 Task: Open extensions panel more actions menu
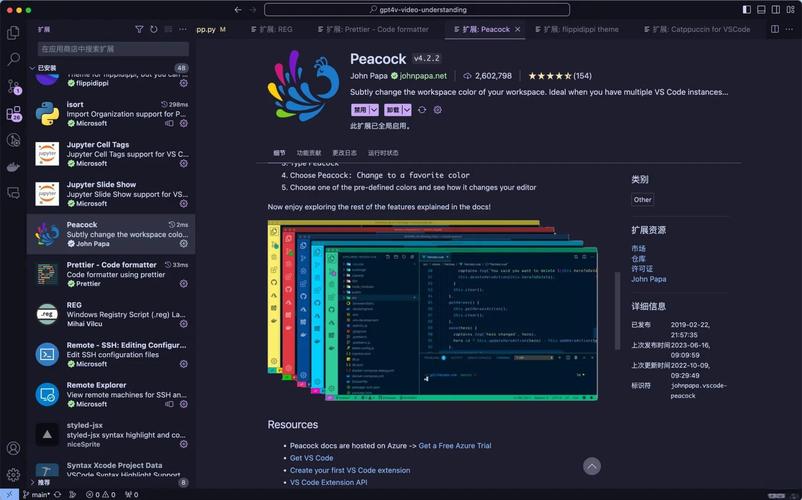click(183, 30)
